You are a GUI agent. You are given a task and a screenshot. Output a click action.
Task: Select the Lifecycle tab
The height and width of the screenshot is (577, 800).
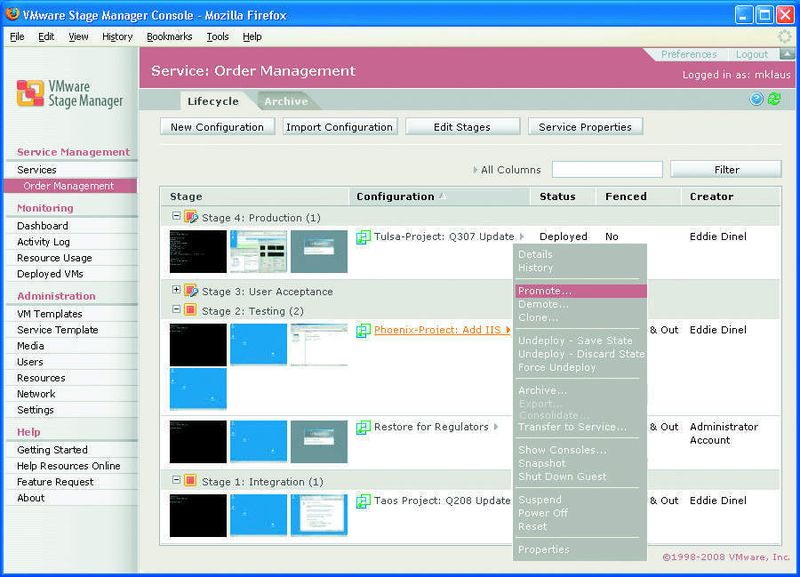click(213, 101)
